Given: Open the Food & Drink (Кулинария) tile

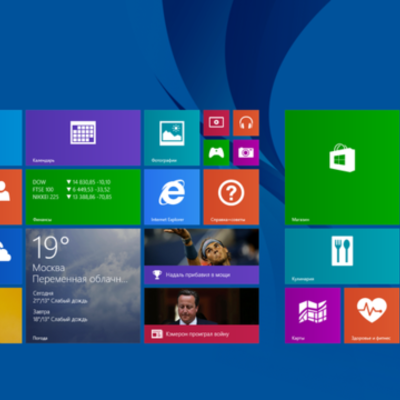Looking at the screenshot, I should point(342,256).
